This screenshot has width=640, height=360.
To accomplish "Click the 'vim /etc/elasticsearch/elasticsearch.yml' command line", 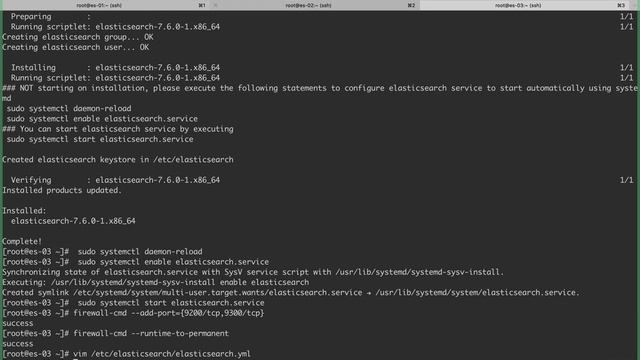I will [127, 353].
